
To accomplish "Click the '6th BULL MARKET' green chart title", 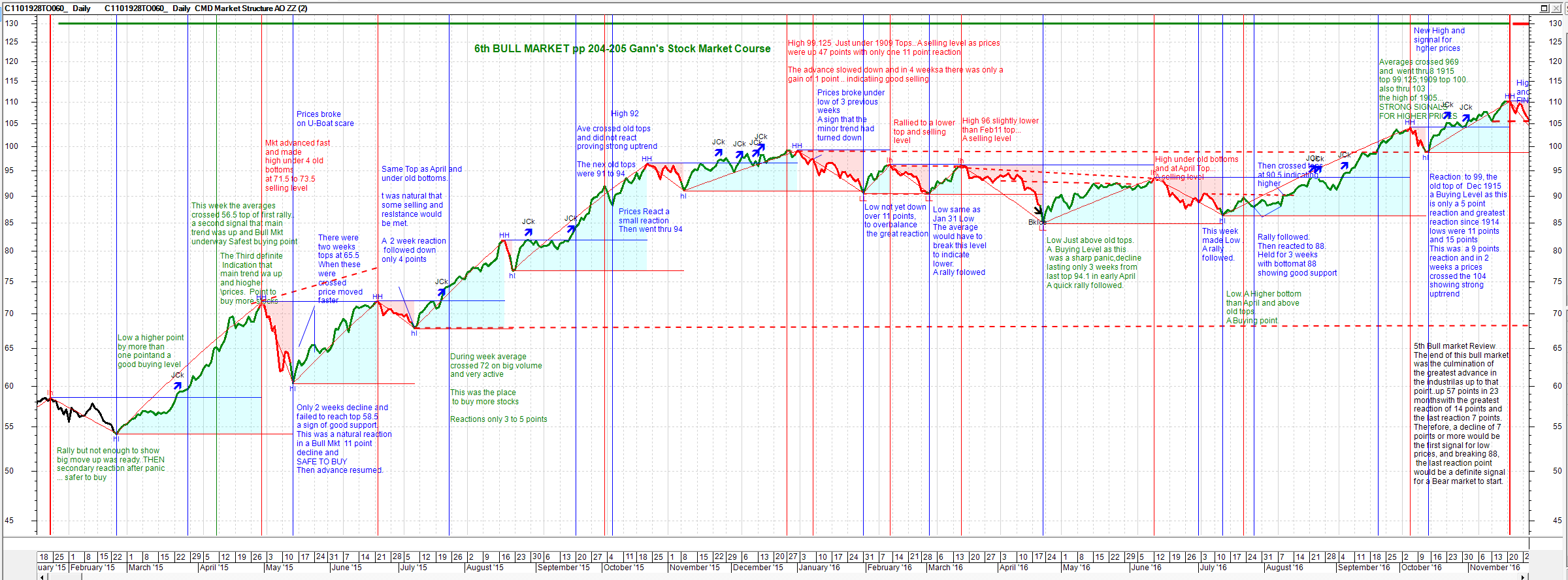I will click(622, 49).
